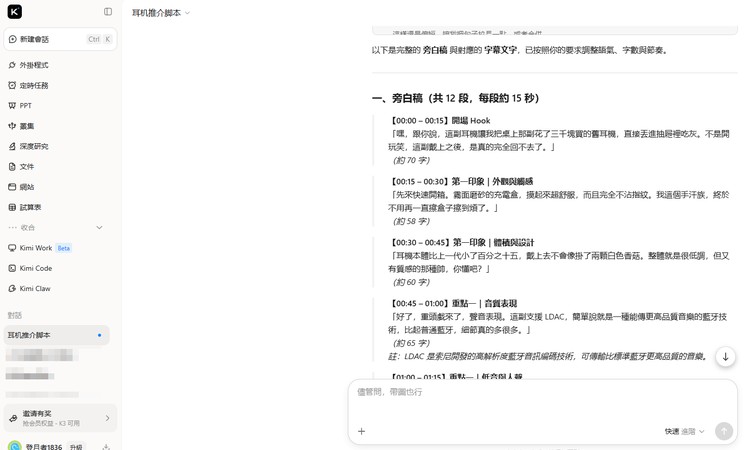Click the 新建會話 chat bubble icon
The width and height of the screenshot is (747, 450).
13,39
